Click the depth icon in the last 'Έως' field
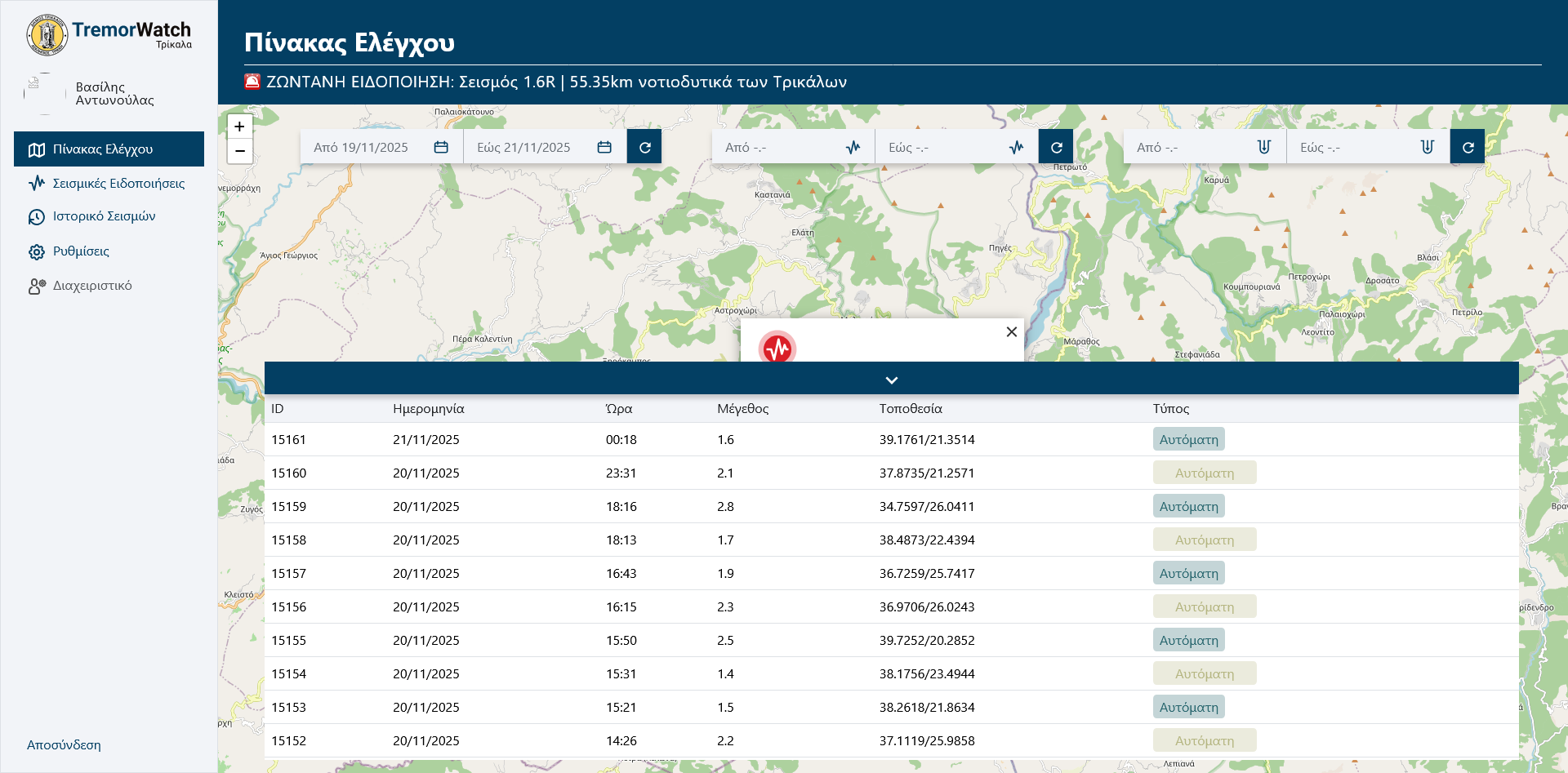This screenshot has width=1568, height=773. (1427, 147)
